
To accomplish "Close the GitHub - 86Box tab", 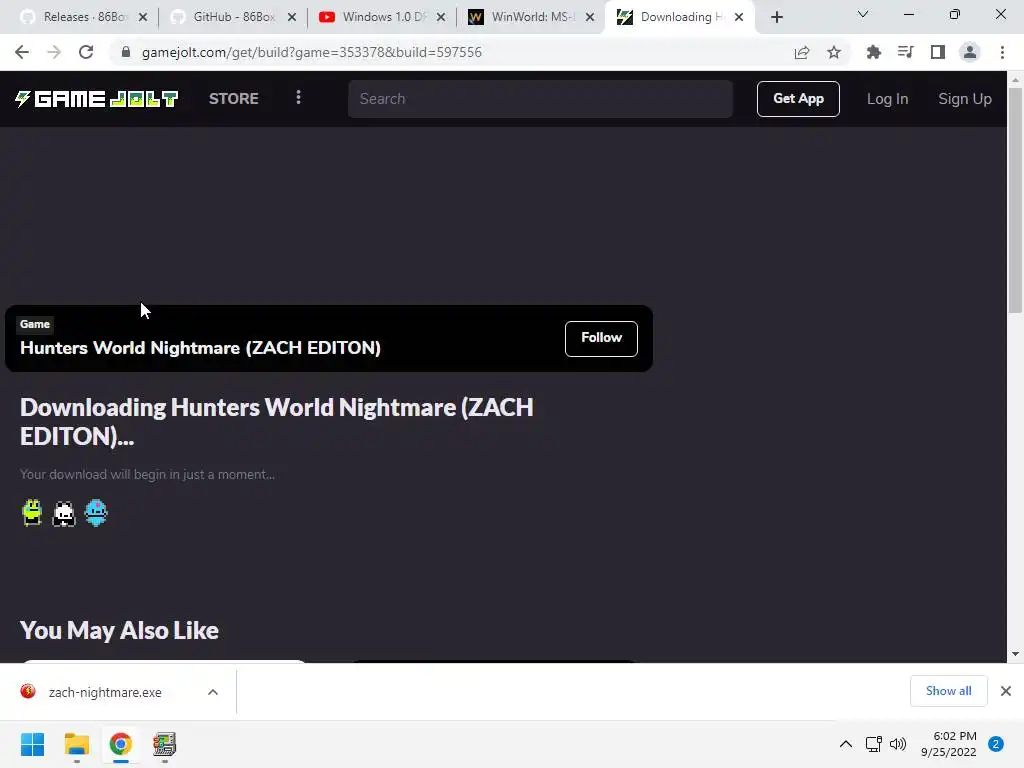I will [292, 17].
